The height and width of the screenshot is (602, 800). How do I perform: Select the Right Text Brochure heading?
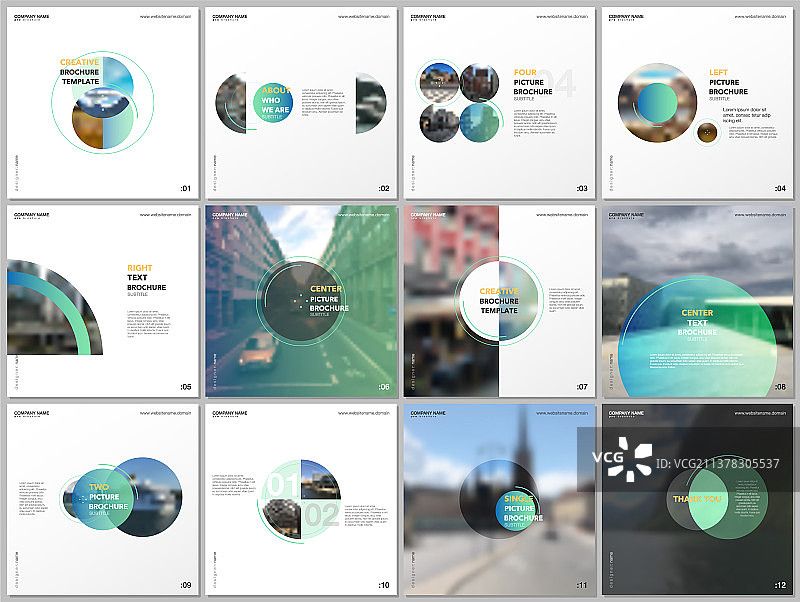coord(146,282)
